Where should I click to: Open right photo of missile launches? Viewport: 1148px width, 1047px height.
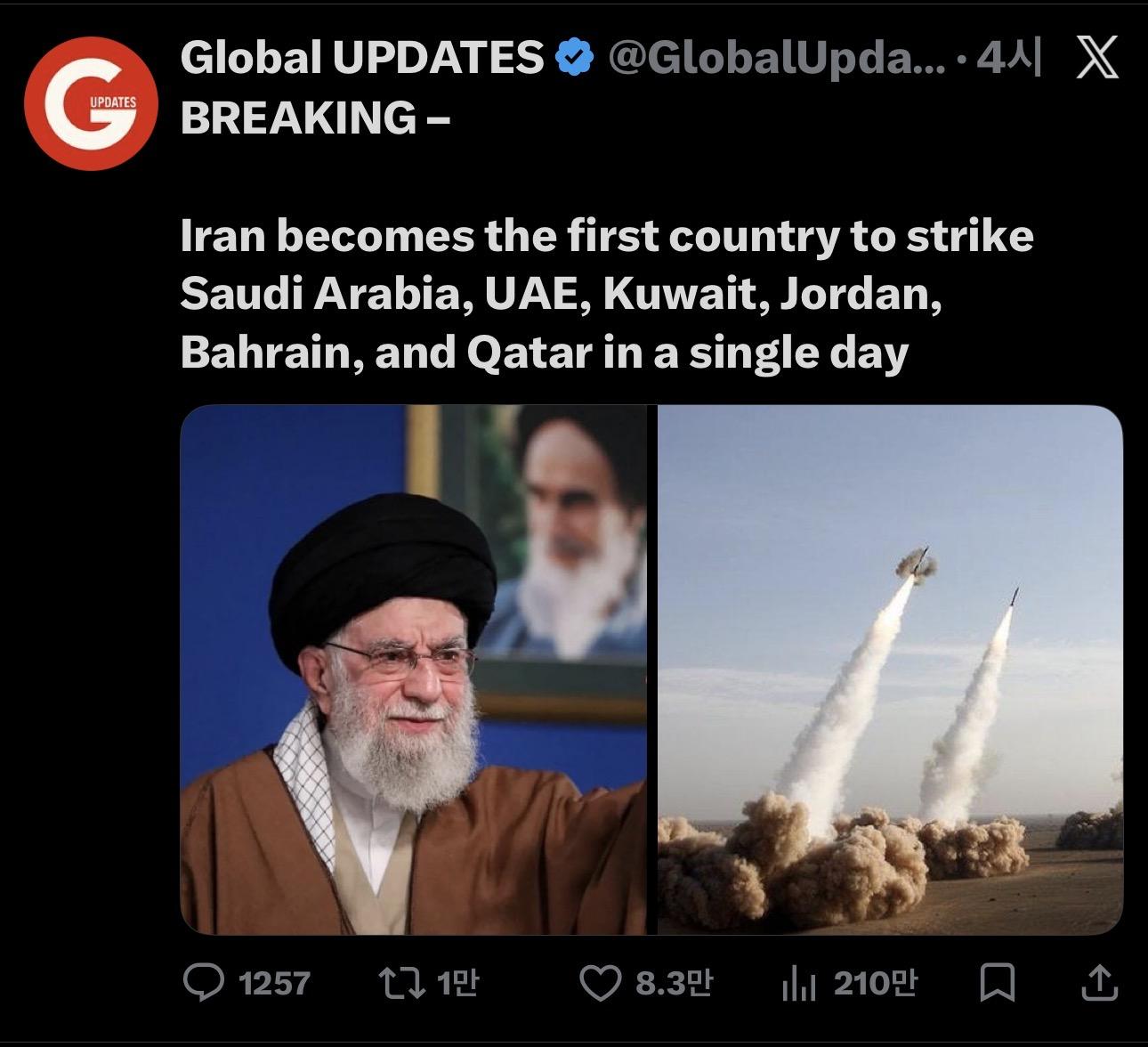(x=890, y=670)
